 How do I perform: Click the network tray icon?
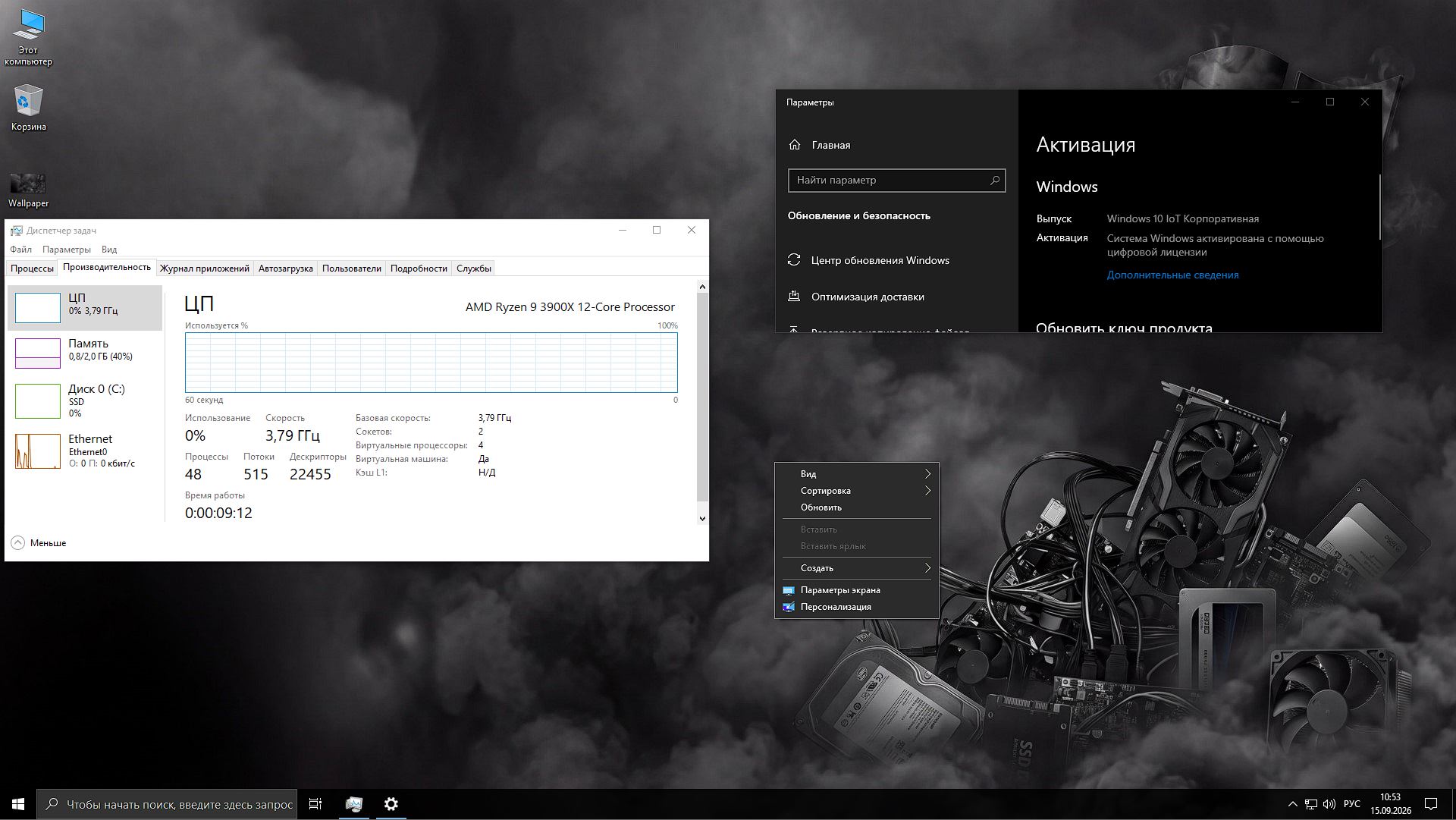[x=1311, y=804]
